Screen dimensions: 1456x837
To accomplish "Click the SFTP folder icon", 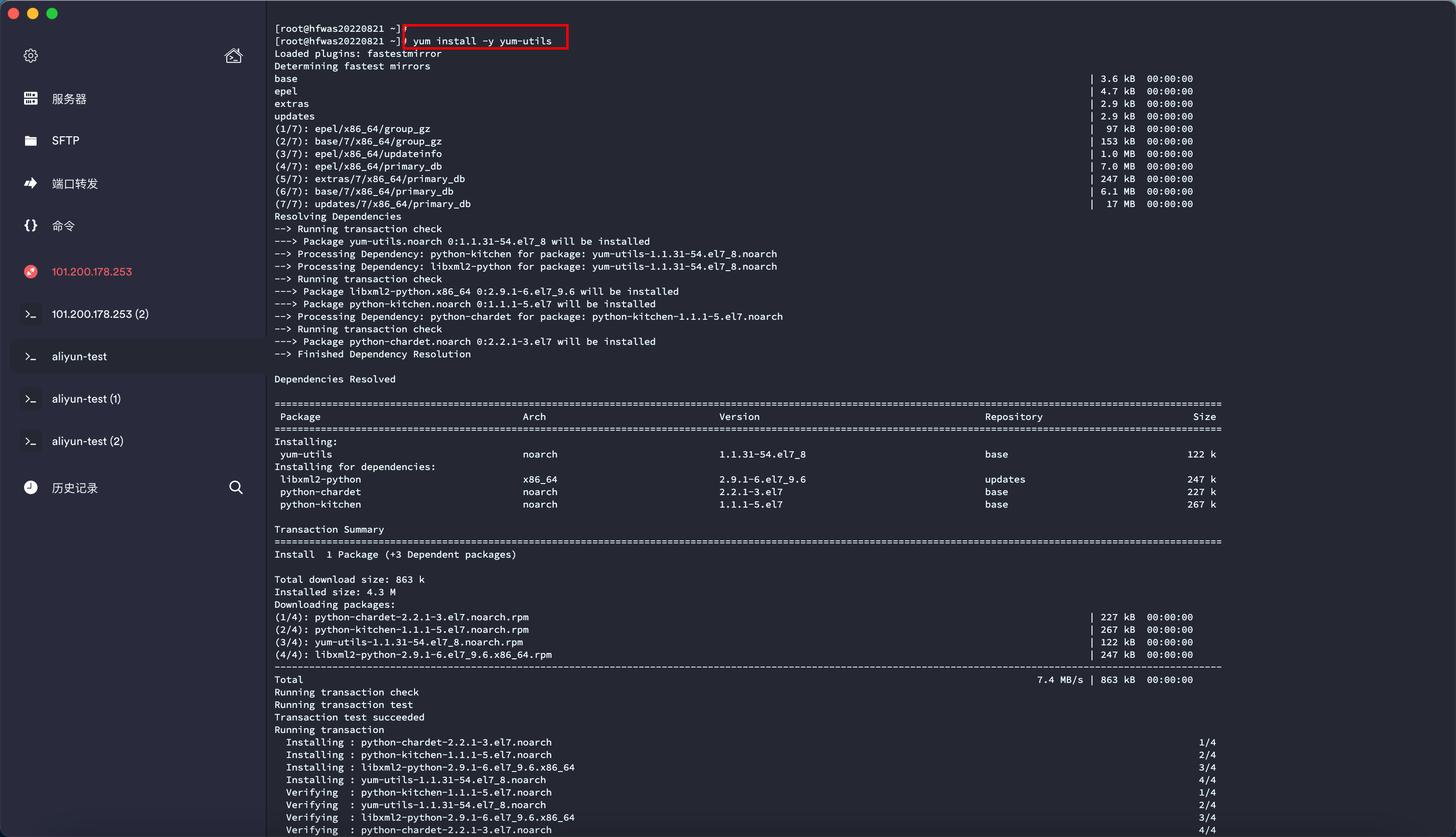I will (30, 141).
